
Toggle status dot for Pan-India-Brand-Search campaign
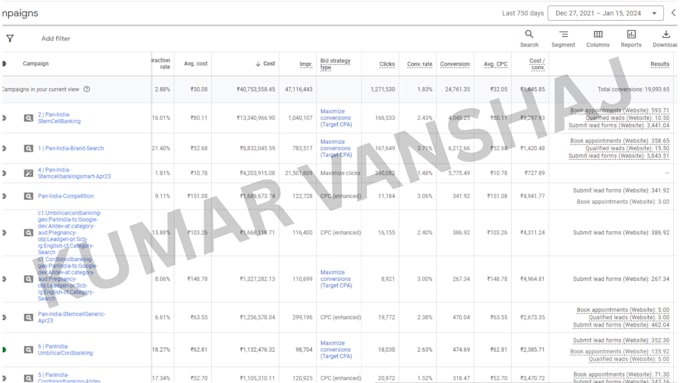[x=4, y=148]
